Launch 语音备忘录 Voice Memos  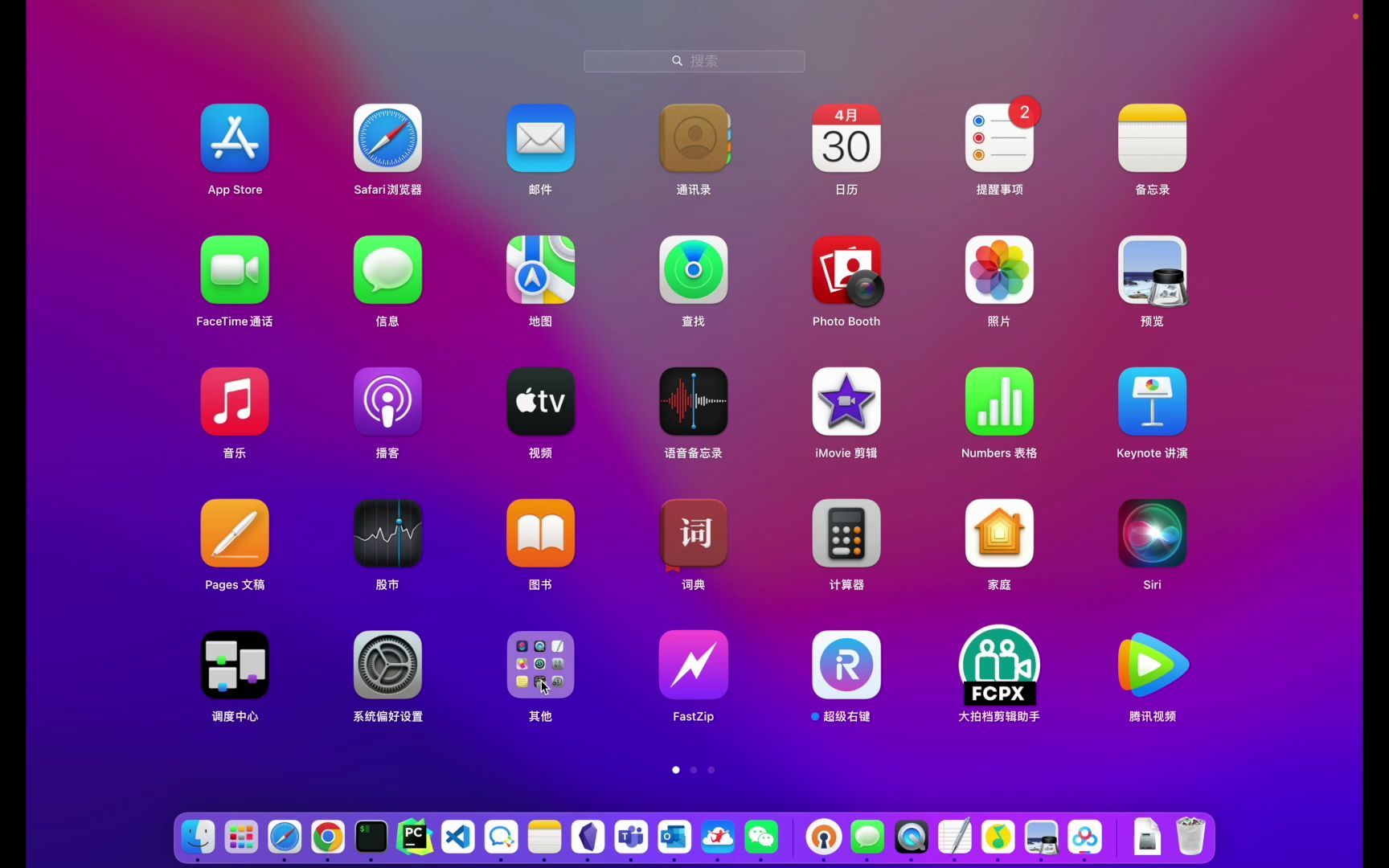point(694,402)
